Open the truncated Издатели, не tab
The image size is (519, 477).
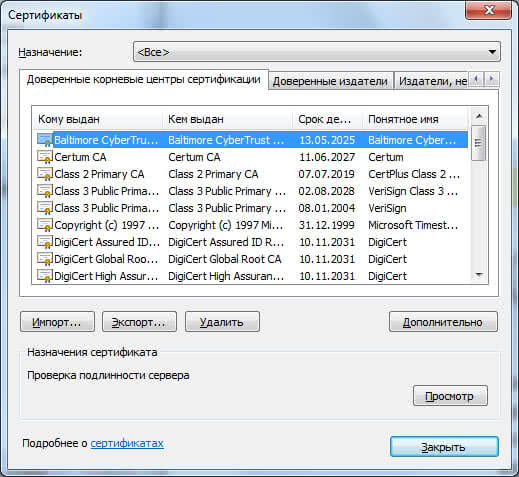click(432, 81)
